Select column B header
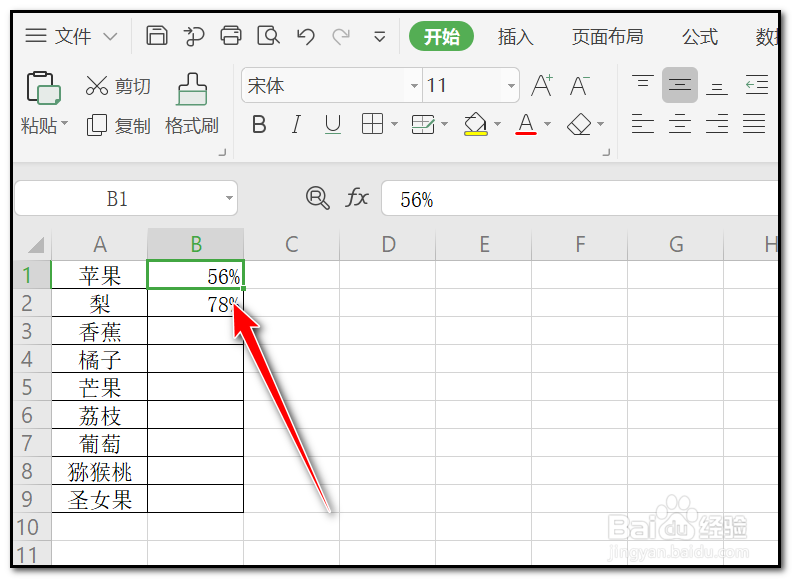The height and width of the screenshot is (579, 792). (x=196, y=244)
